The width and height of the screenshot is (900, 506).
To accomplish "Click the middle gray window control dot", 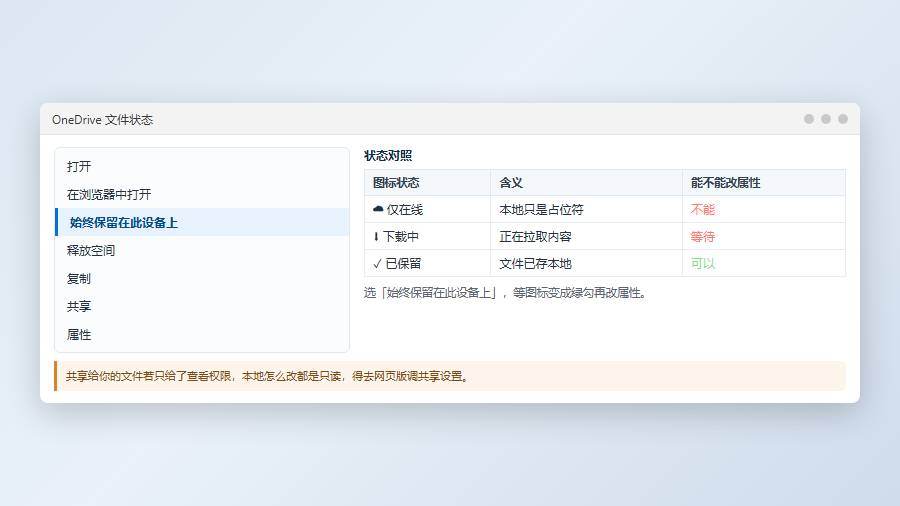I will (x=826, y=119).
